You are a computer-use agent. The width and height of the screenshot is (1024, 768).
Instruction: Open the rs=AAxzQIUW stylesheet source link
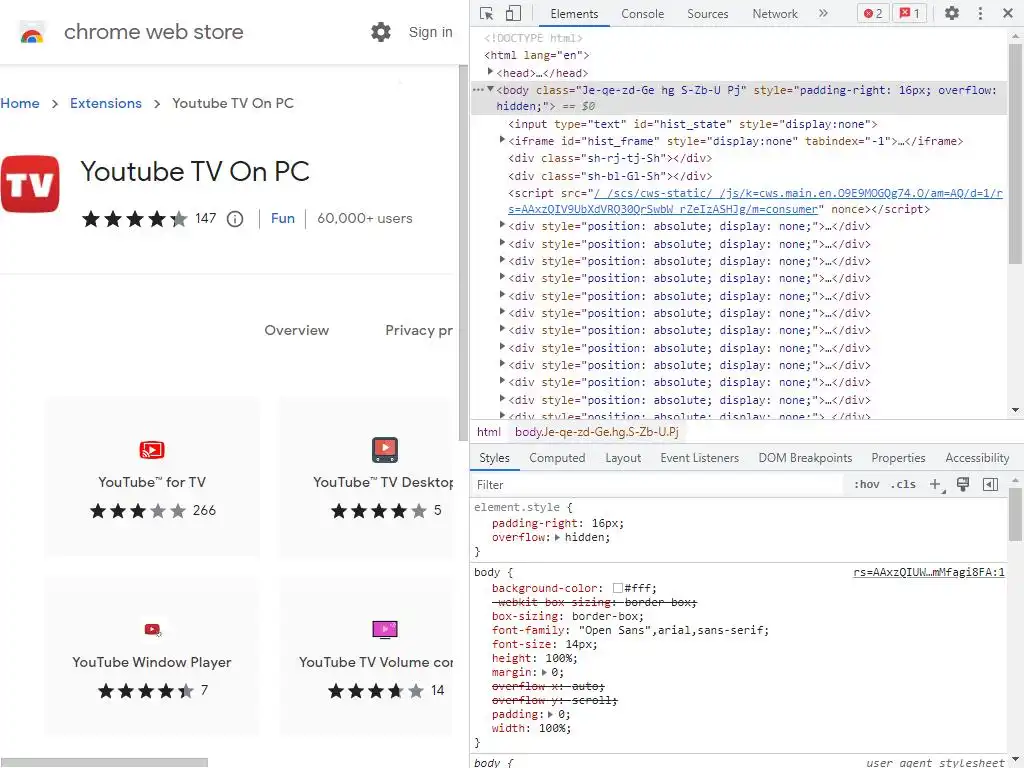coord(929,572)
